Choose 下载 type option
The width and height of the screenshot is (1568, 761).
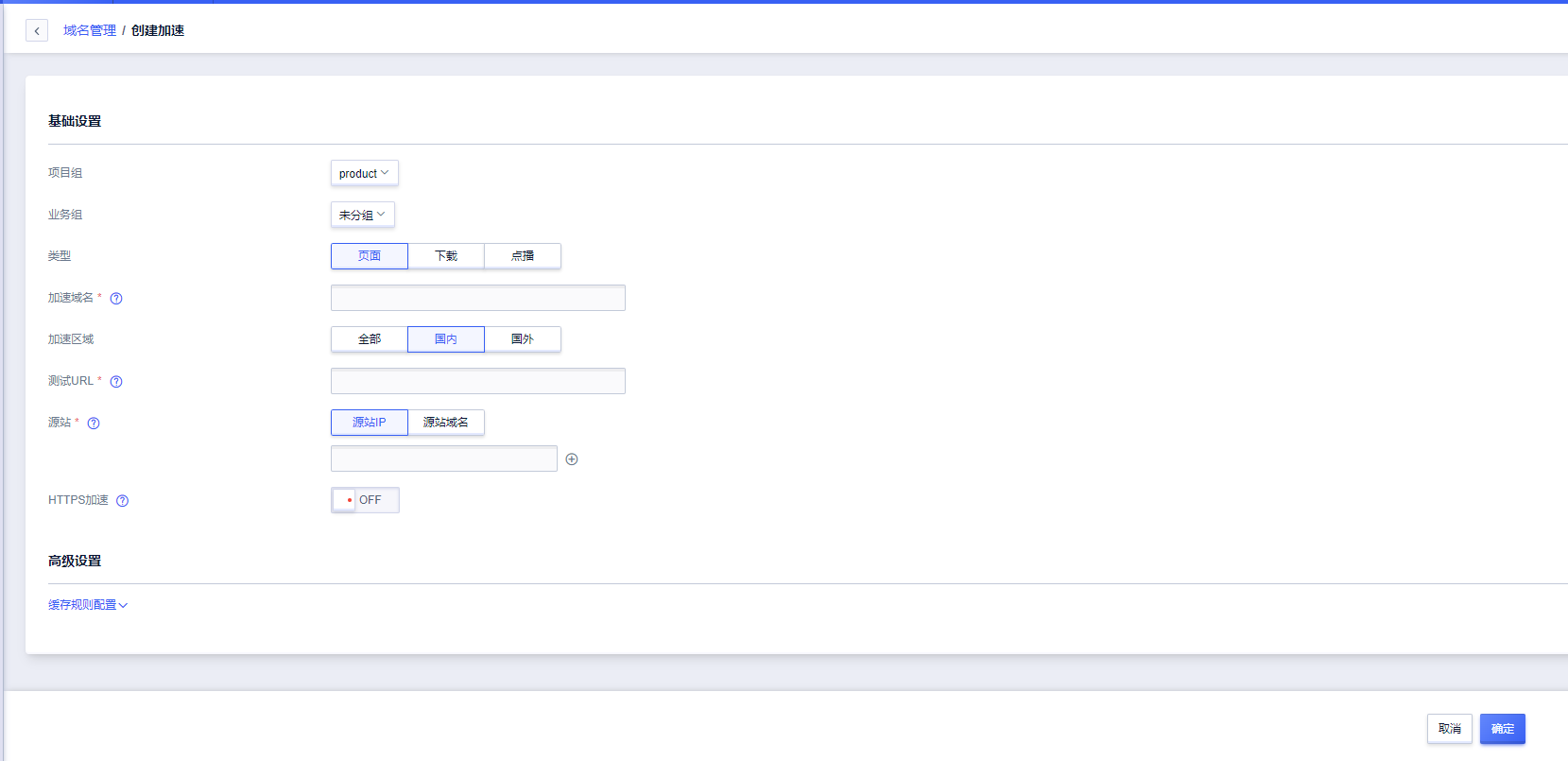[x=446, y=256]
